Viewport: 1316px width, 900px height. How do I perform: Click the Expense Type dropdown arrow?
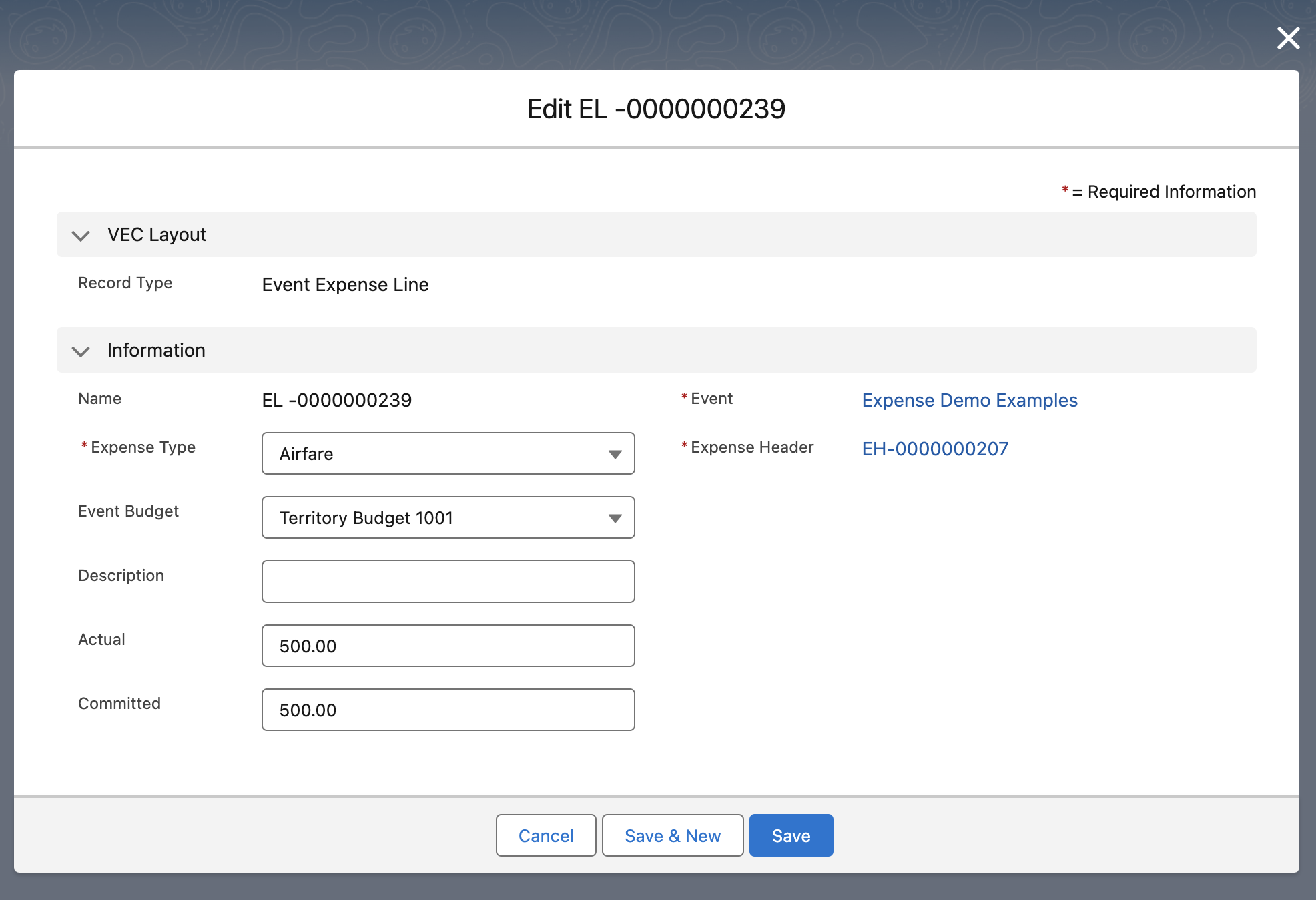pos(615,454)
